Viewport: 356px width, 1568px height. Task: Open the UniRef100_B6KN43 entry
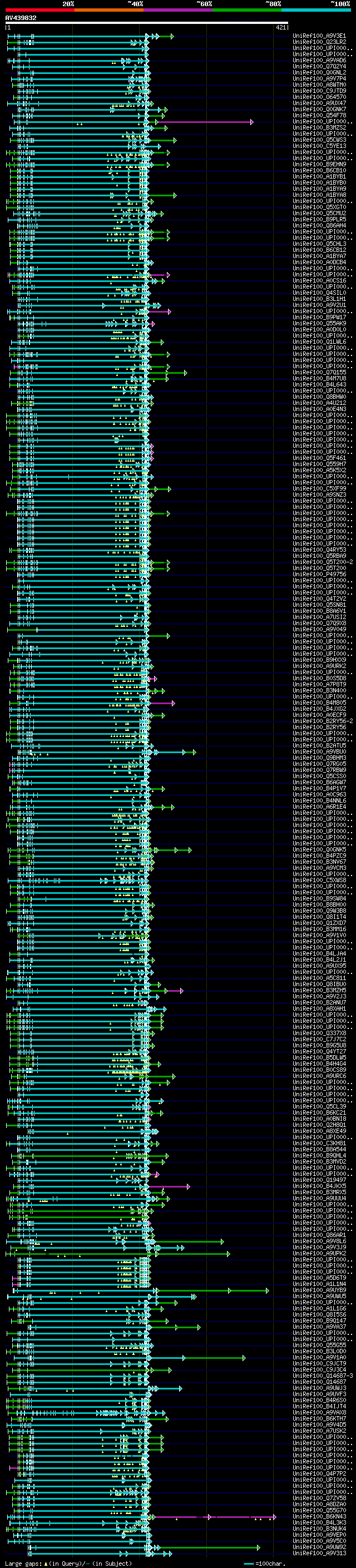319,1517
